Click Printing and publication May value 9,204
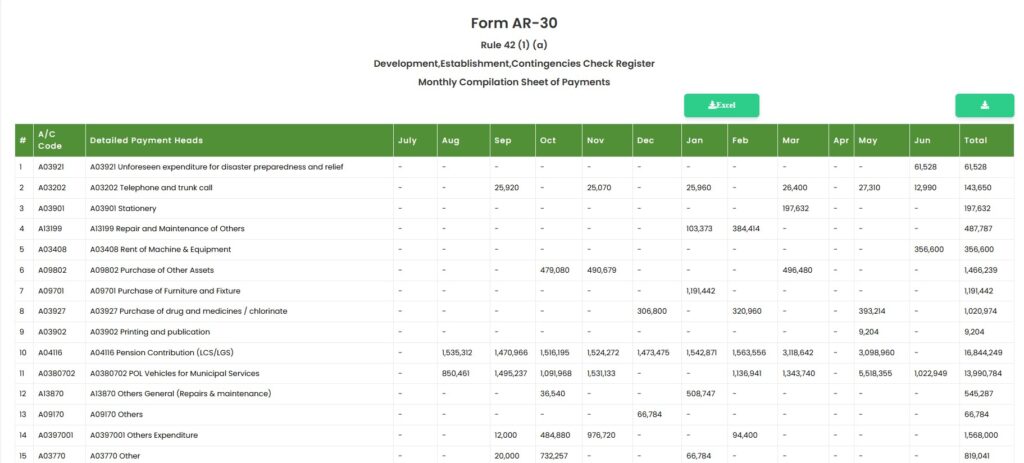 click(x=868, y=332)
